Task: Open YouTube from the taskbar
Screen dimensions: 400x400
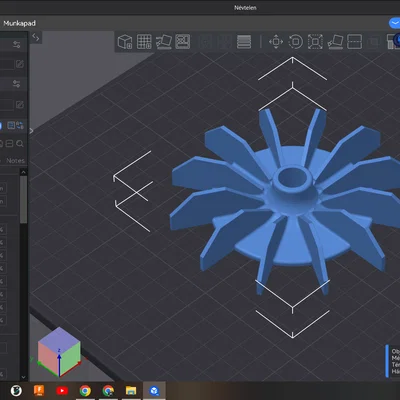Action: [62, 390]
